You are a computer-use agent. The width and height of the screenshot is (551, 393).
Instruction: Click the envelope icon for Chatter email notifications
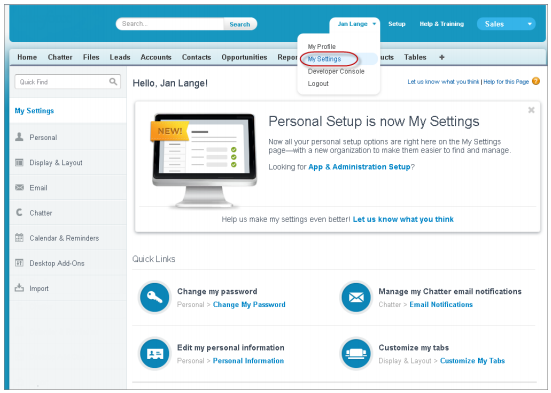click(x=356, y=297)
